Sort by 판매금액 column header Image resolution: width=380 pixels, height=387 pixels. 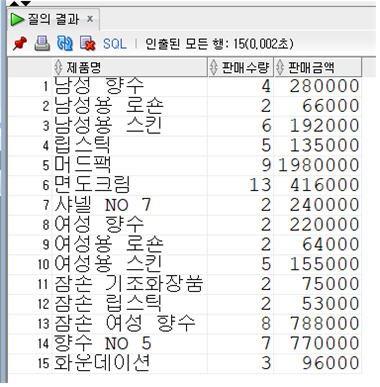pos(318,67)
